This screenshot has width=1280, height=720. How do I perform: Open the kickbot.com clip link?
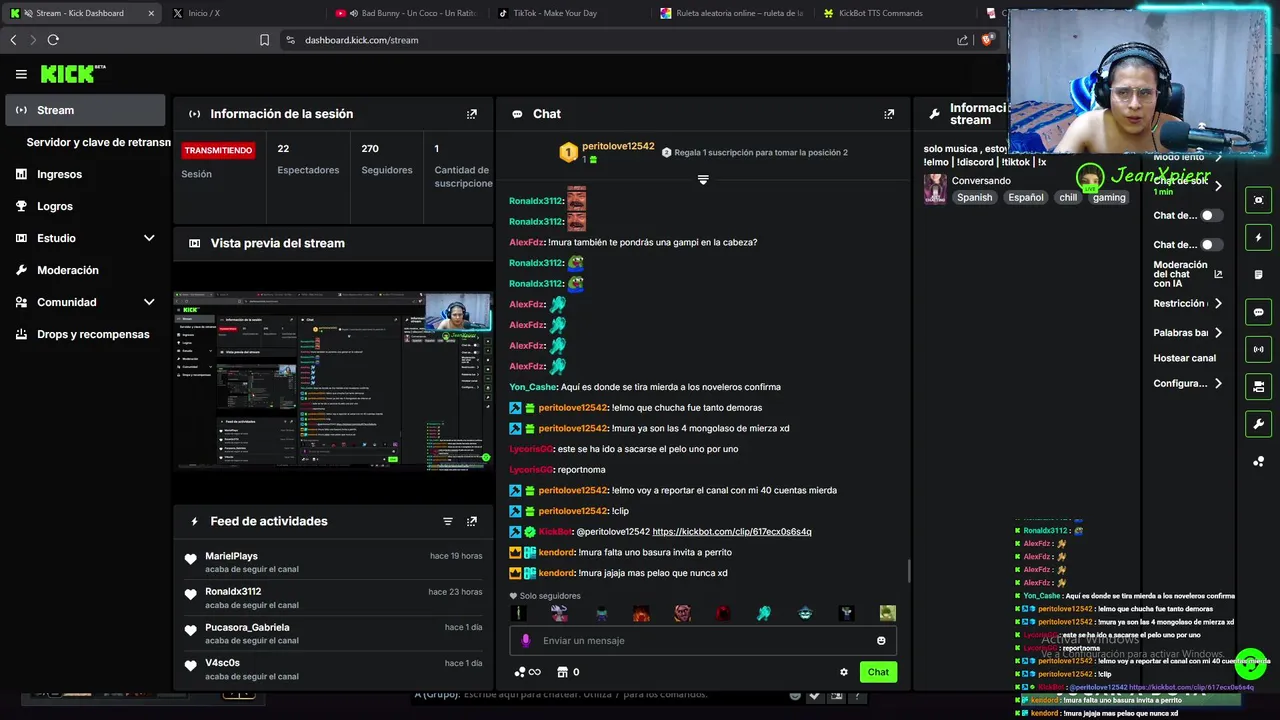tap(731, 532)
